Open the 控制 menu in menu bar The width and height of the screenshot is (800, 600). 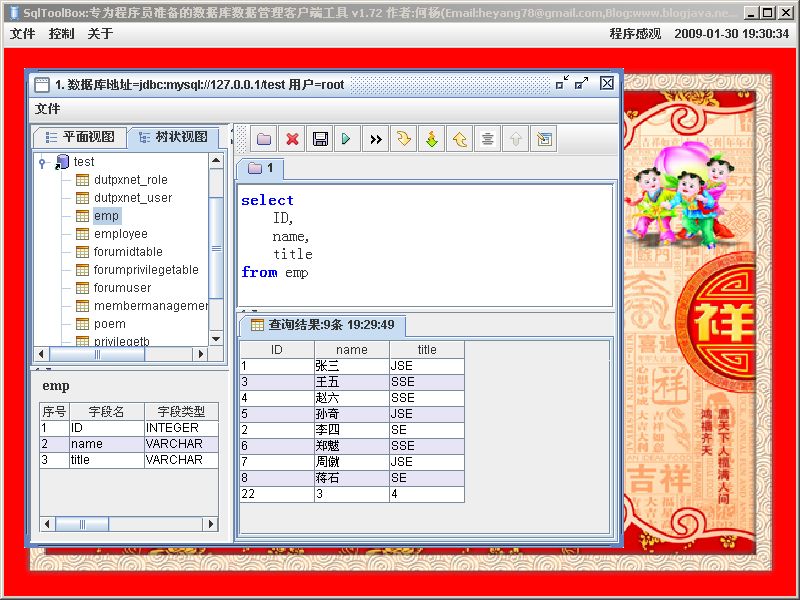point(61,34)
